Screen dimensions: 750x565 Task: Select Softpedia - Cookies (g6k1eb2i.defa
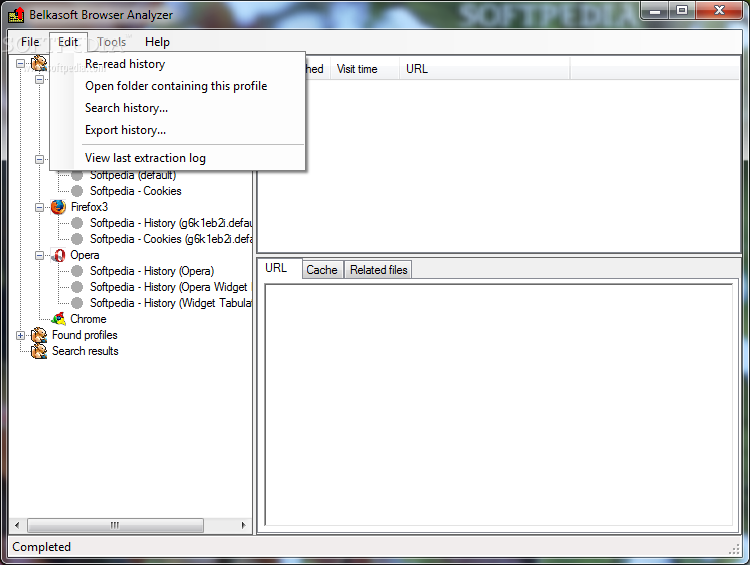click(171, 239)
